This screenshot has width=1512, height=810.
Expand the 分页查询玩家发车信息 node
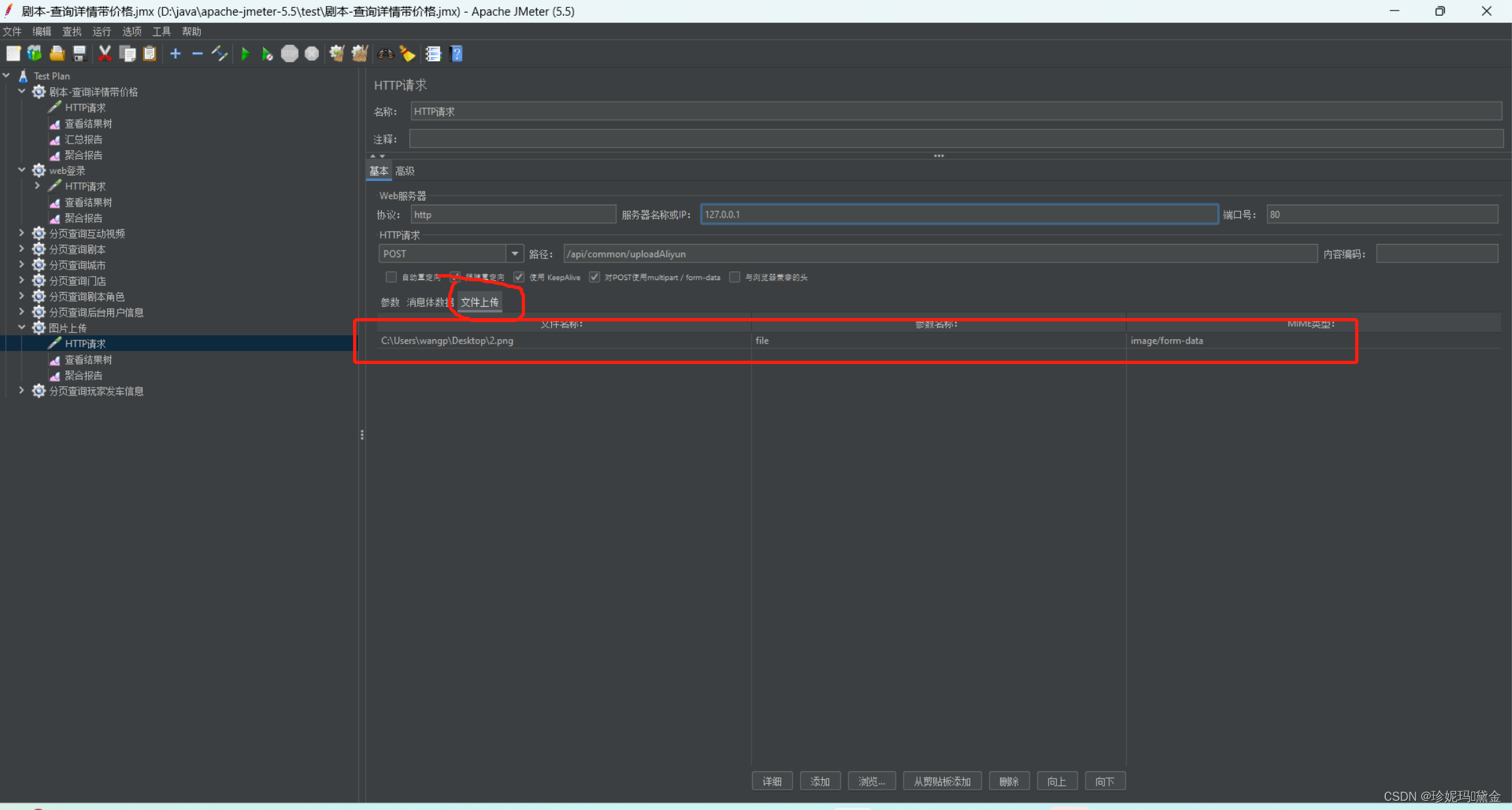22,391
